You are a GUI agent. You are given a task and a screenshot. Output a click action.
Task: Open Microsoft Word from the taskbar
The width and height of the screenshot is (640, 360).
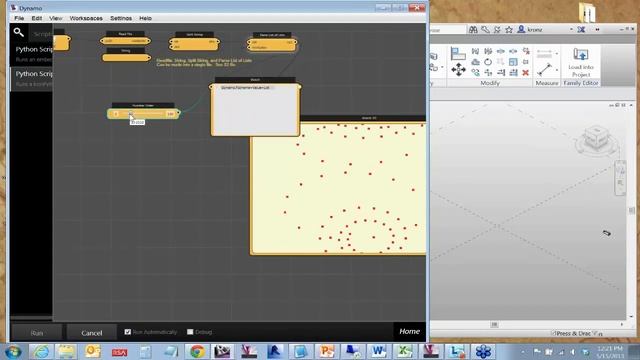(378, 351)
